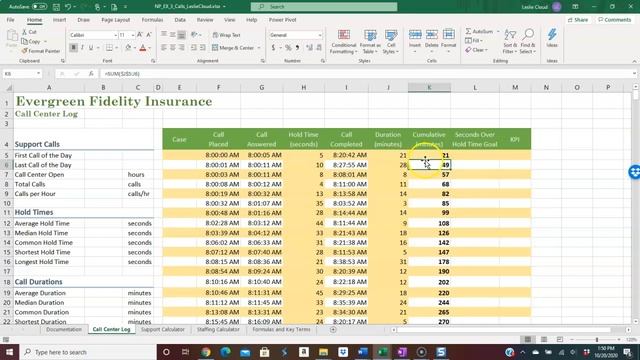Toggle Bold formatting
This screenshot has height=360, width=640.
tap(73, 48)
